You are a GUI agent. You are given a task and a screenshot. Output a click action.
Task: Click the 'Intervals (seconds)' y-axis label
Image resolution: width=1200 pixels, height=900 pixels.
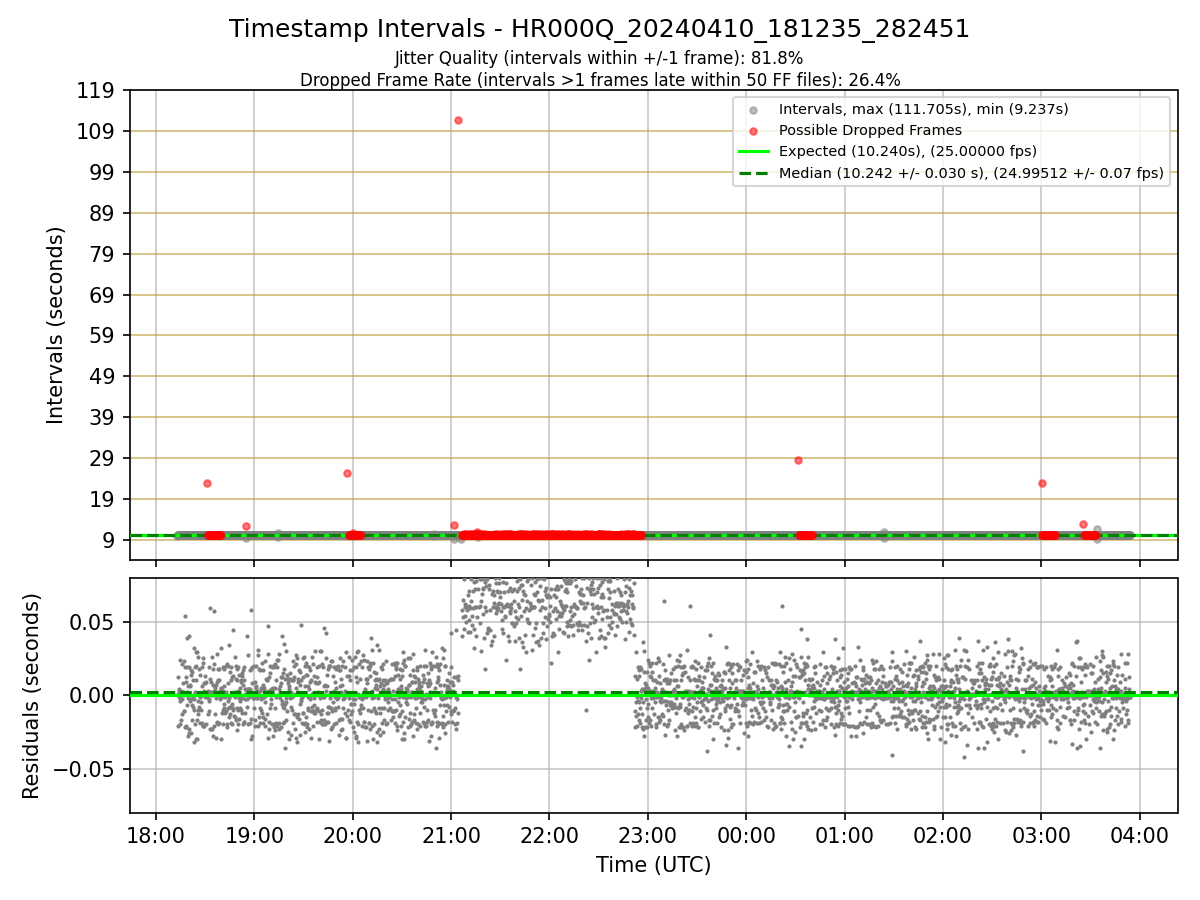(x=56, y=325)
